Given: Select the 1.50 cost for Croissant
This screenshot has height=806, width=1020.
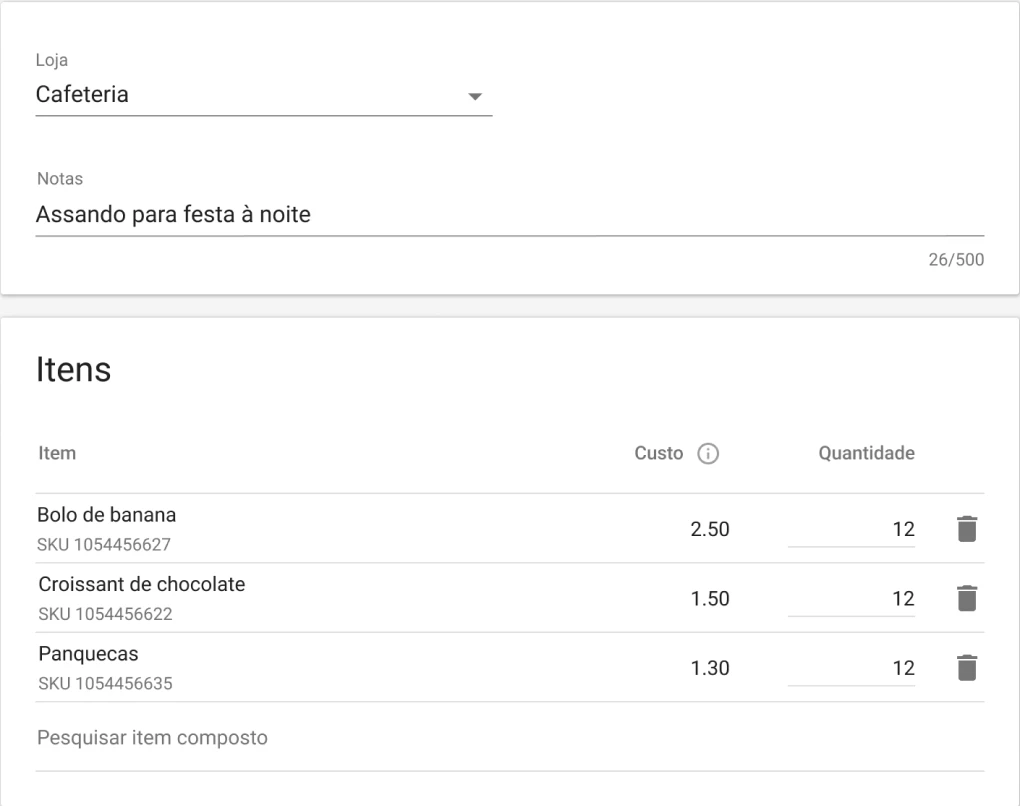Looking at the screenshot, I should [710, 599].
